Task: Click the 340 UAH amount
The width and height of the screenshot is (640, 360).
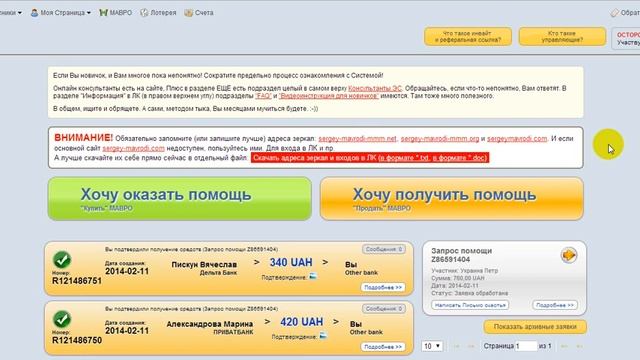Action: click(291, 262)
